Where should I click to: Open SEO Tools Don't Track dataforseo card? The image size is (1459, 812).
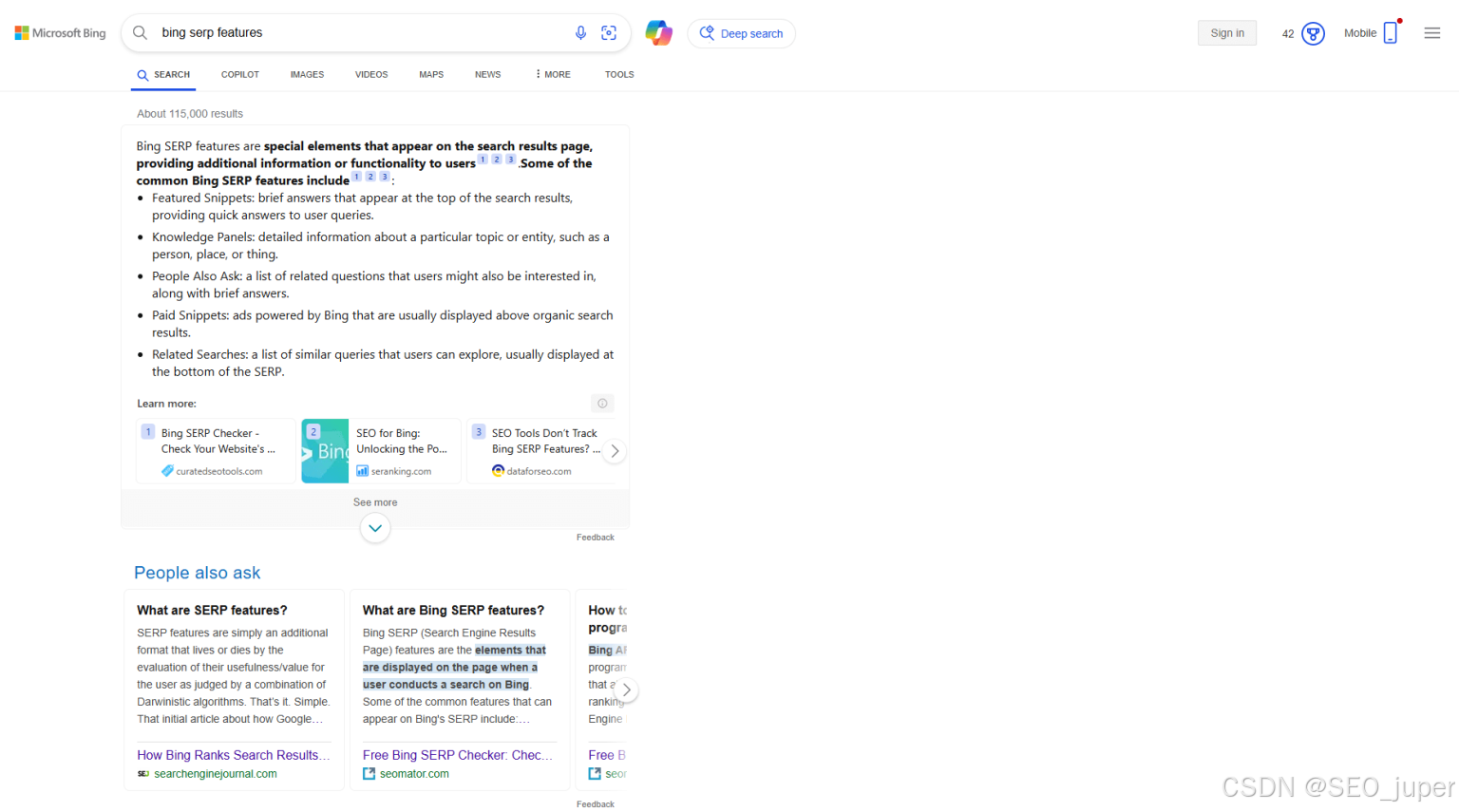click(x=541, y=451)
